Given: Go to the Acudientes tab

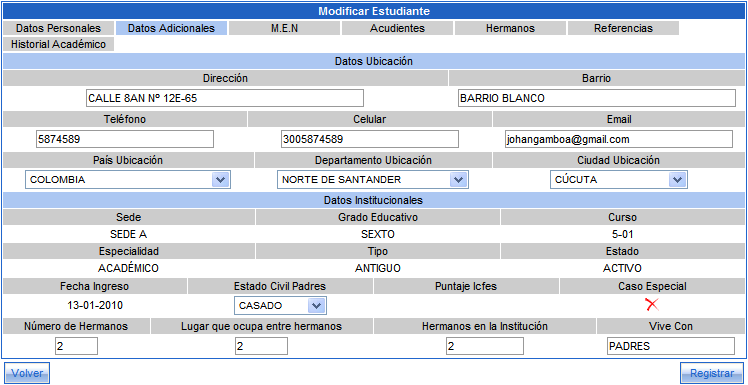Looking at the screenshot, I should [397, 28].
